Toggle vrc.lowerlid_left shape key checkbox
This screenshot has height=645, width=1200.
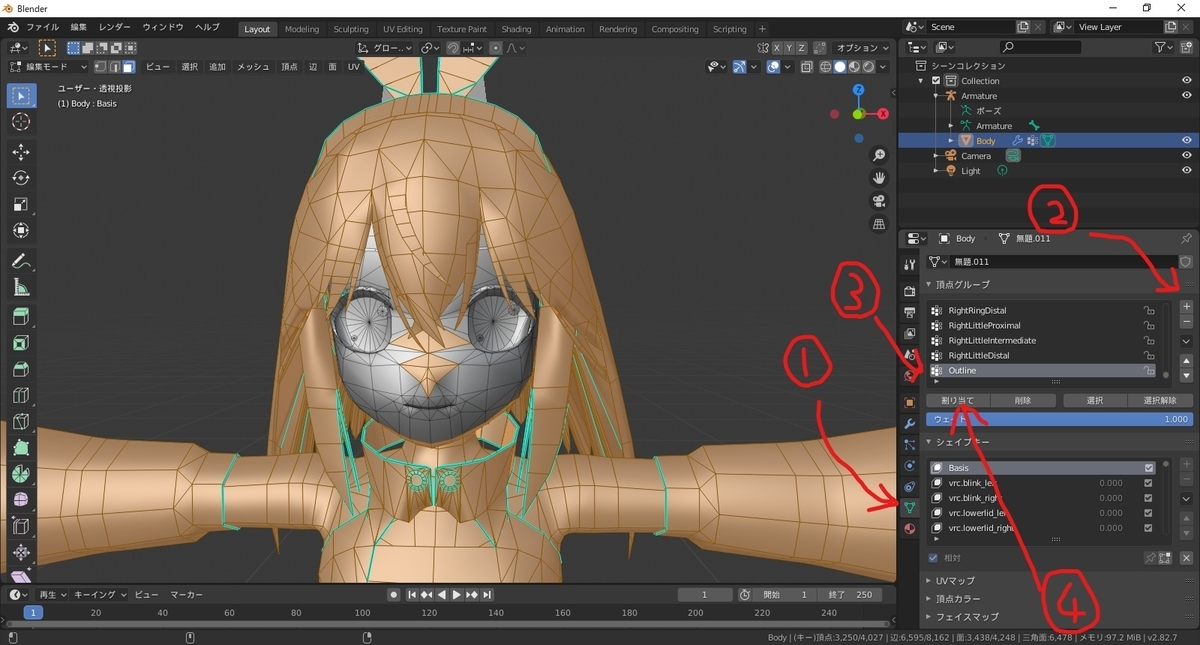pos(1148,513)
